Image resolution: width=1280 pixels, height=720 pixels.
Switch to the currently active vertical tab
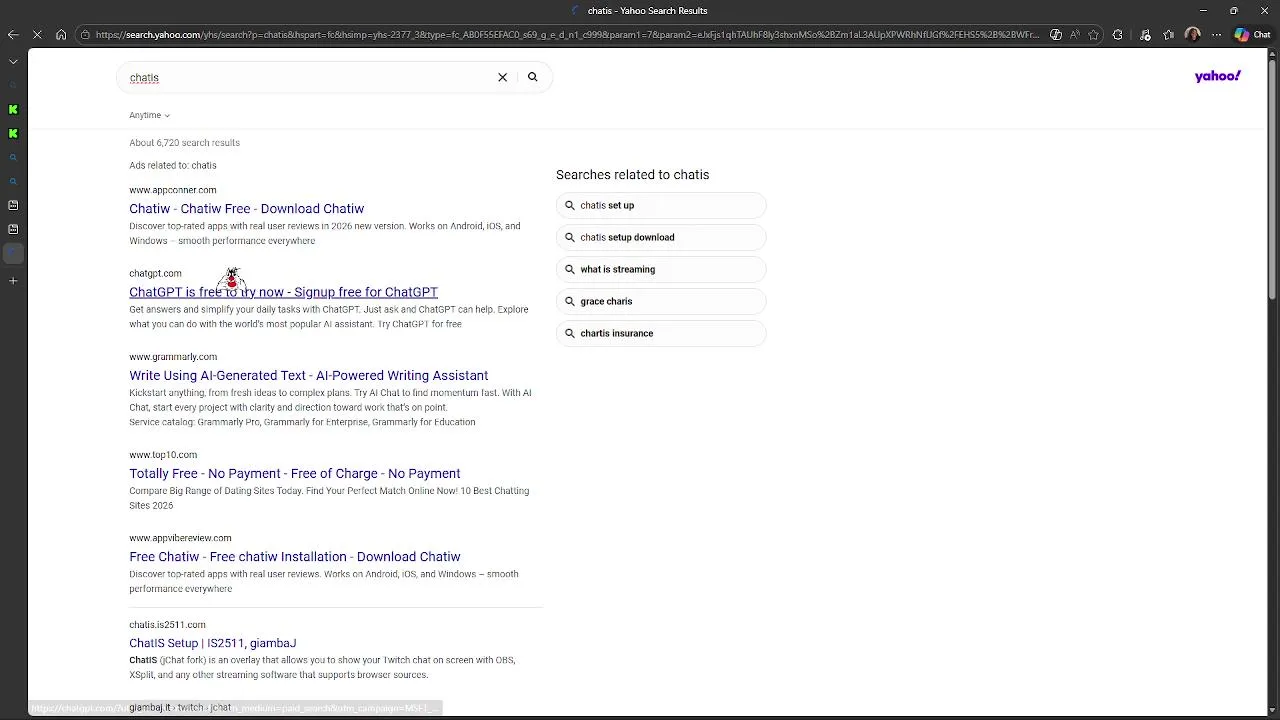[13, 253]
